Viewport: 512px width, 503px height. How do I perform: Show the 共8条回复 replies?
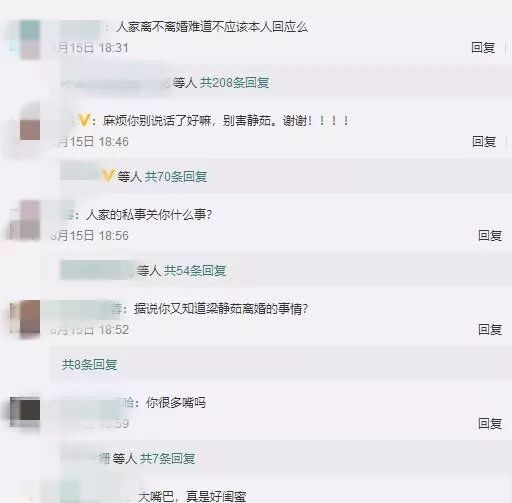click(89, 365)
